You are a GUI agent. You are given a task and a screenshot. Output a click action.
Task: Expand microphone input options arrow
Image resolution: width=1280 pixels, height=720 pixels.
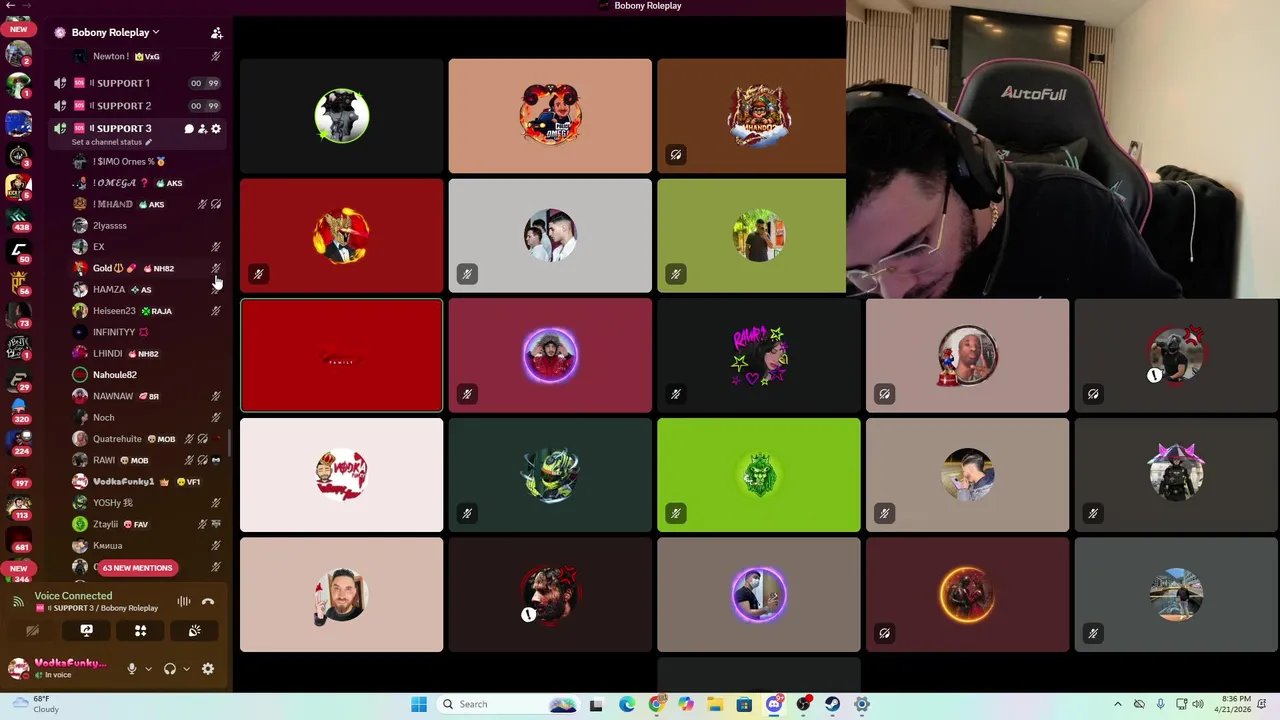[148, 669]
